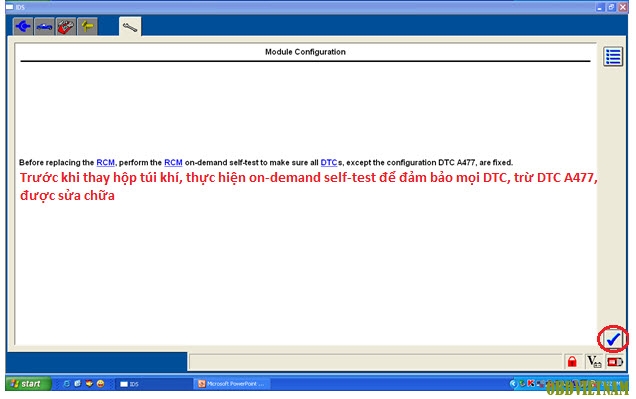636x399 pixels.
Task: Open the red toolbox icon
Action: pyautogui.click(x=66, y=27)
